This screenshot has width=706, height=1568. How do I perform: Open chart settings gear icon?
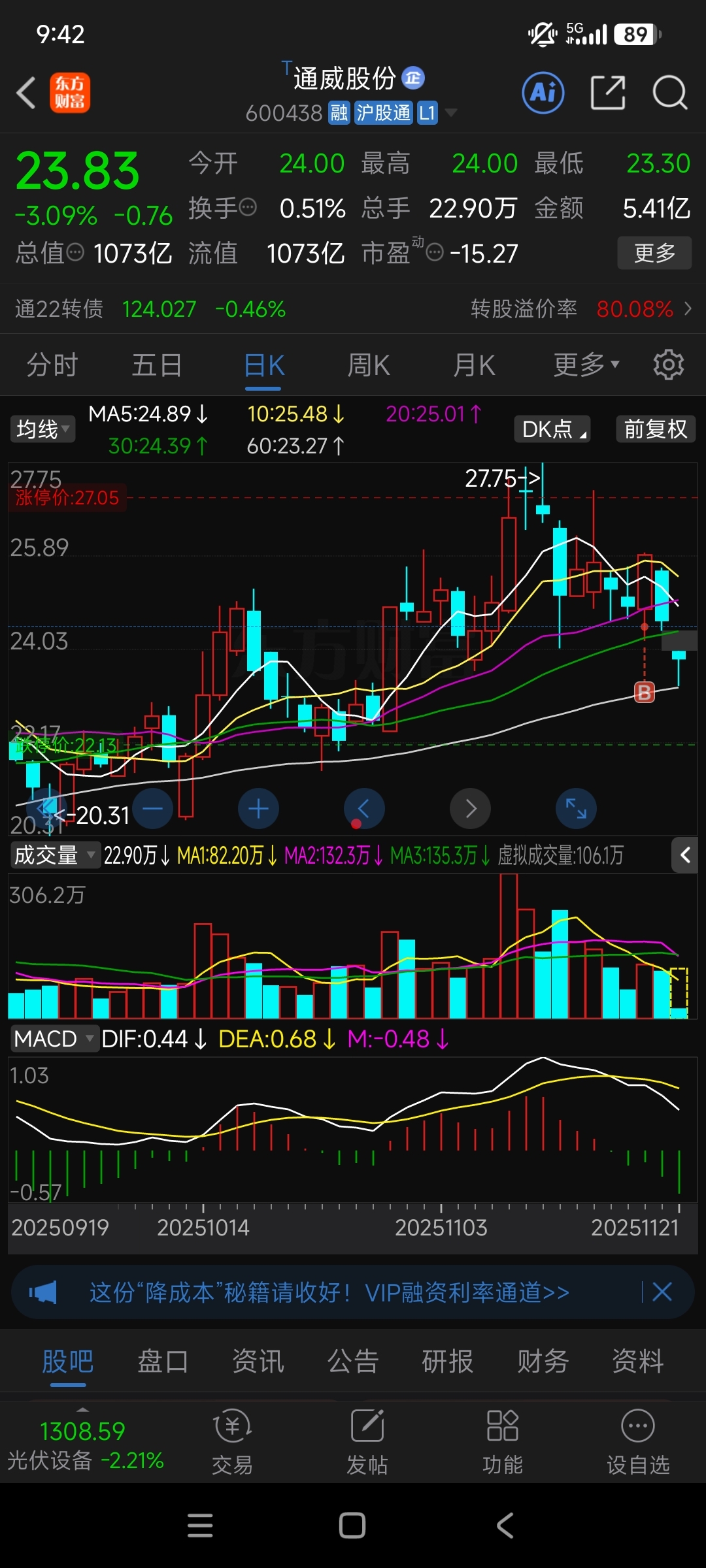coord(668,365)
